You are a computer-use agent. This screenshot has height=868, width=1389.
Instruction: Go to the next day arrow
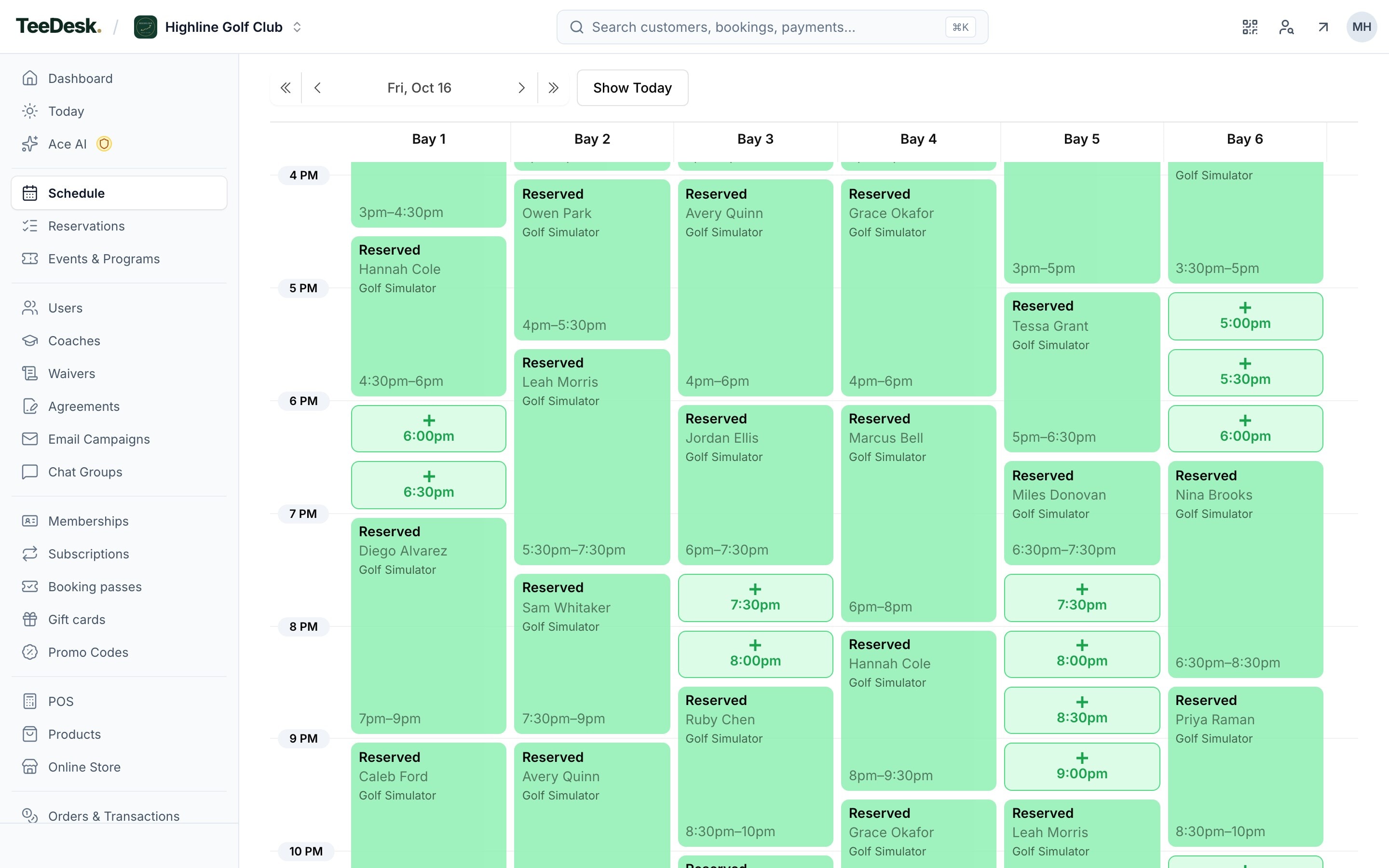(x=521, y=88)
